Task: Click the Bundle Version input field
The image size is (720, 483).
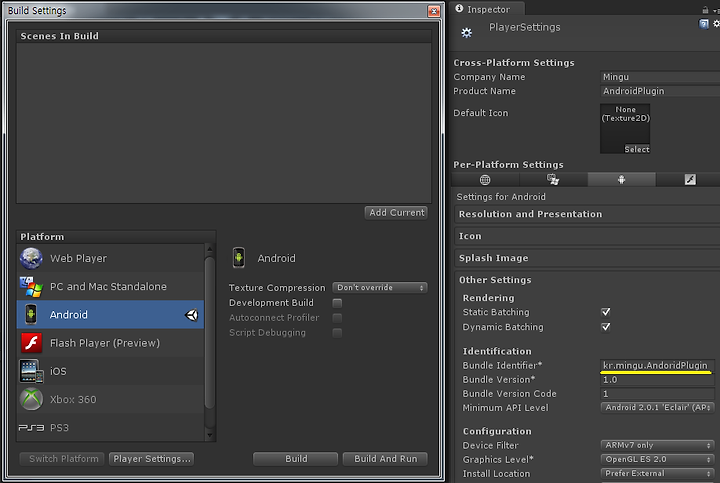Action: (x=658, y=380)
